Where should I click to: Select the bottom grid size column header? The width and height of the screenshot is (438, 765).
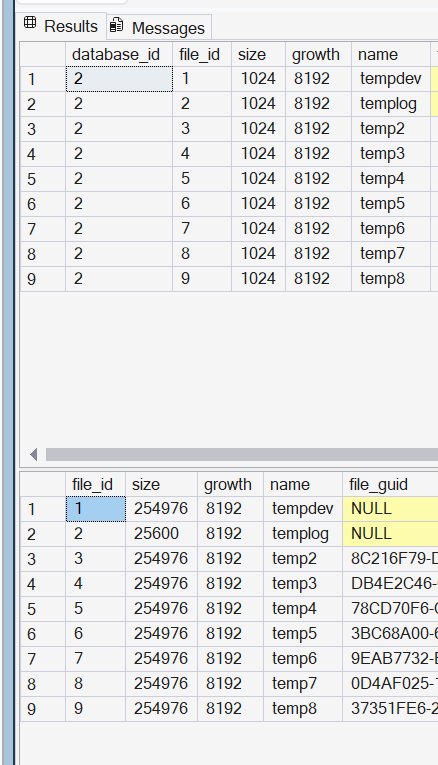click(161, 484)
